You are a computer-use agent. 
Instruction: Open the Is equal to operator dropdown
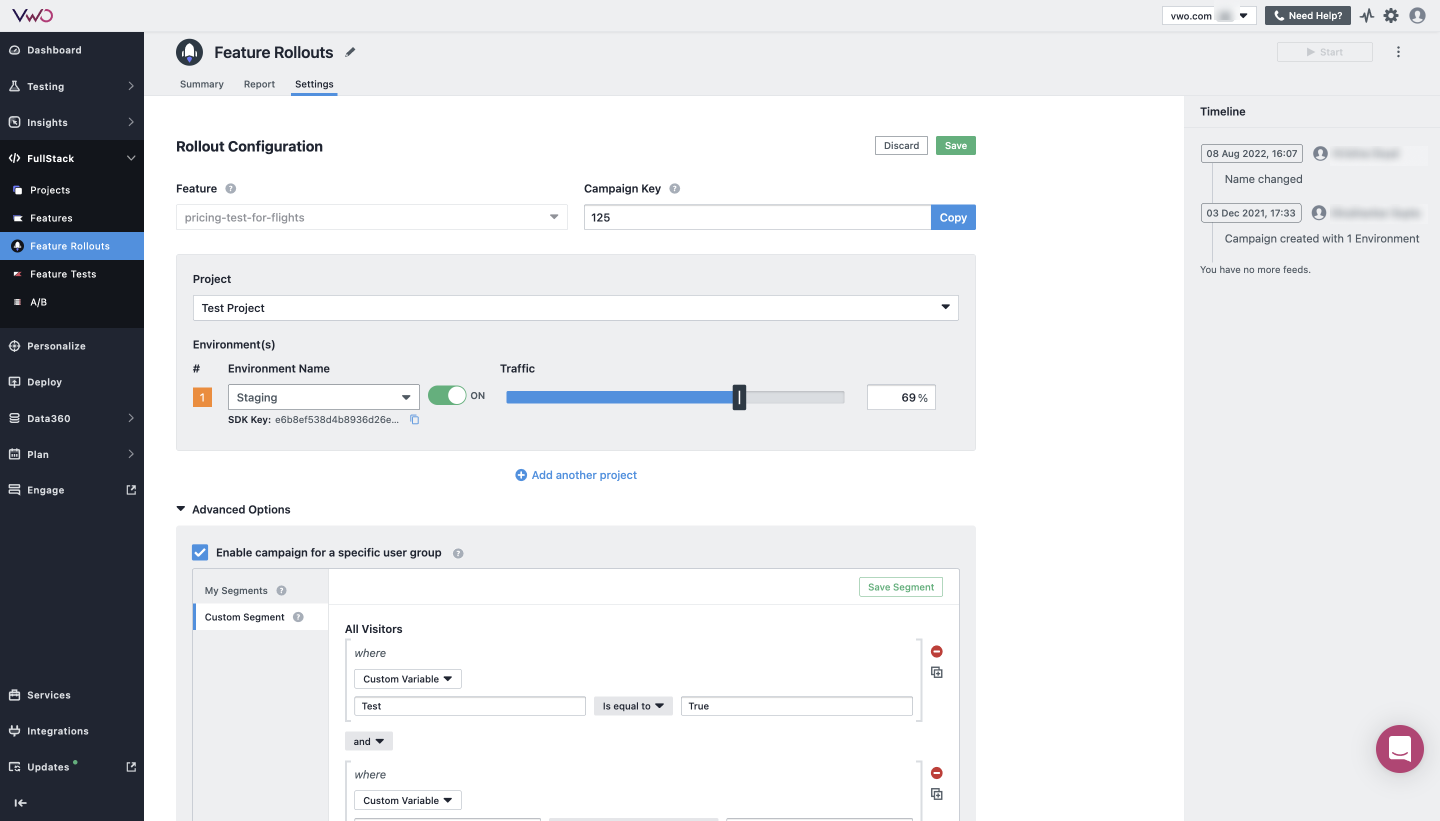[632, 705]
